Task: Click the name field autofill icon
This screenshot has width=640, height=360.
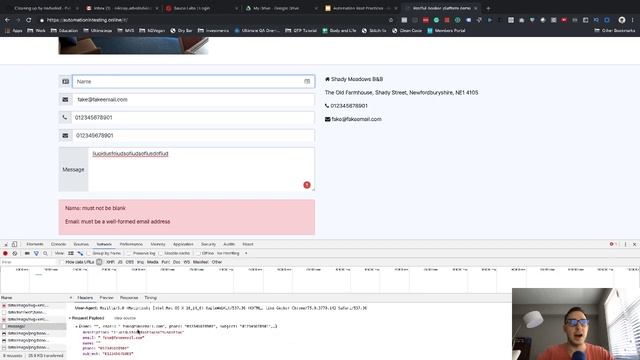Action: [307, 82]
